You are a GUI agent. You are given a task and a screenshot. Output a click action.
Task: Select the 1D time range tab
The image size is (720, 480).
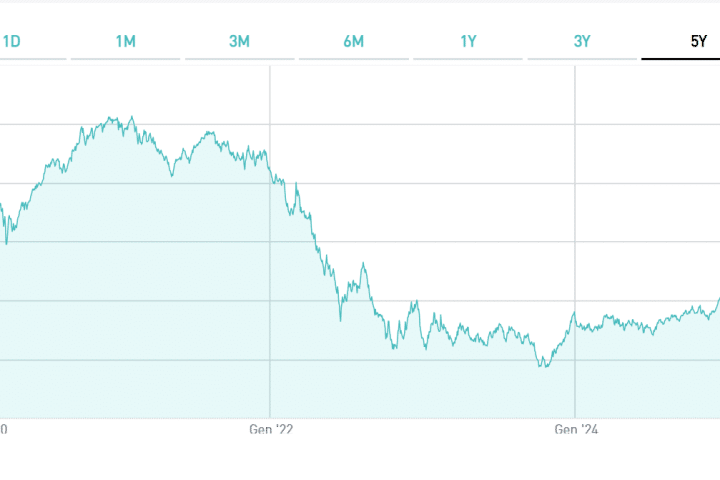[12, 41]
